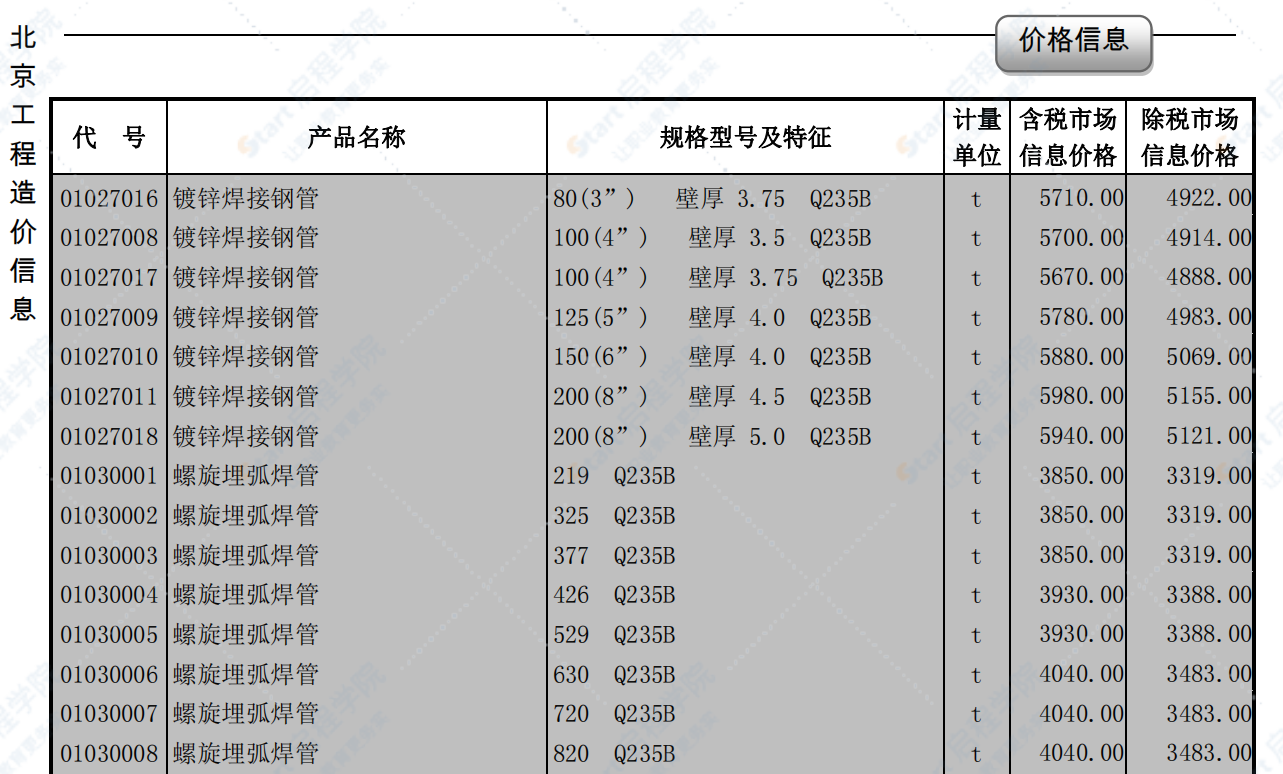Click tax-excluded price 4914.00
Screen dimensions: 1283x774
coord(1208,238)
